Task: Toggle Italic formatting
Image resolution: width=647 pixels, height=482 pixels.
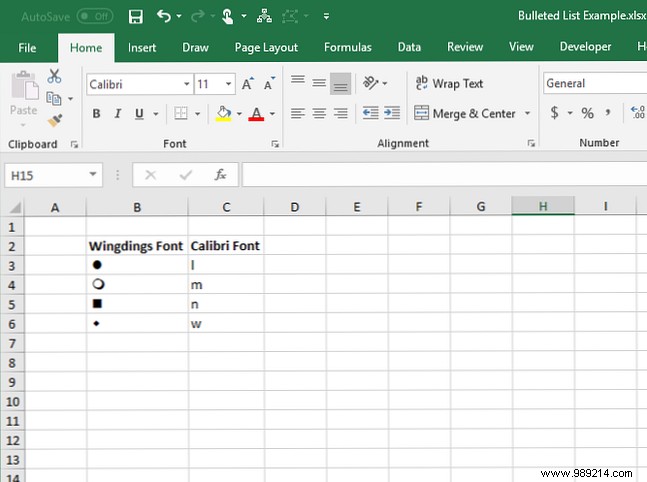Action: tap(118, 113)
